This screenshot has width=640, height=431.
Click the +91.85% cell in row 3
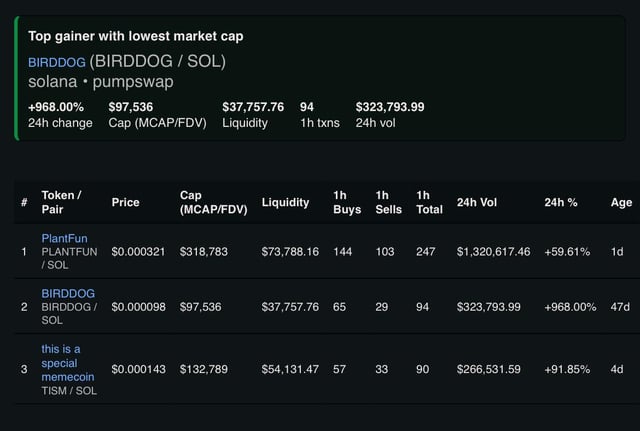click(x=568, y=369)
